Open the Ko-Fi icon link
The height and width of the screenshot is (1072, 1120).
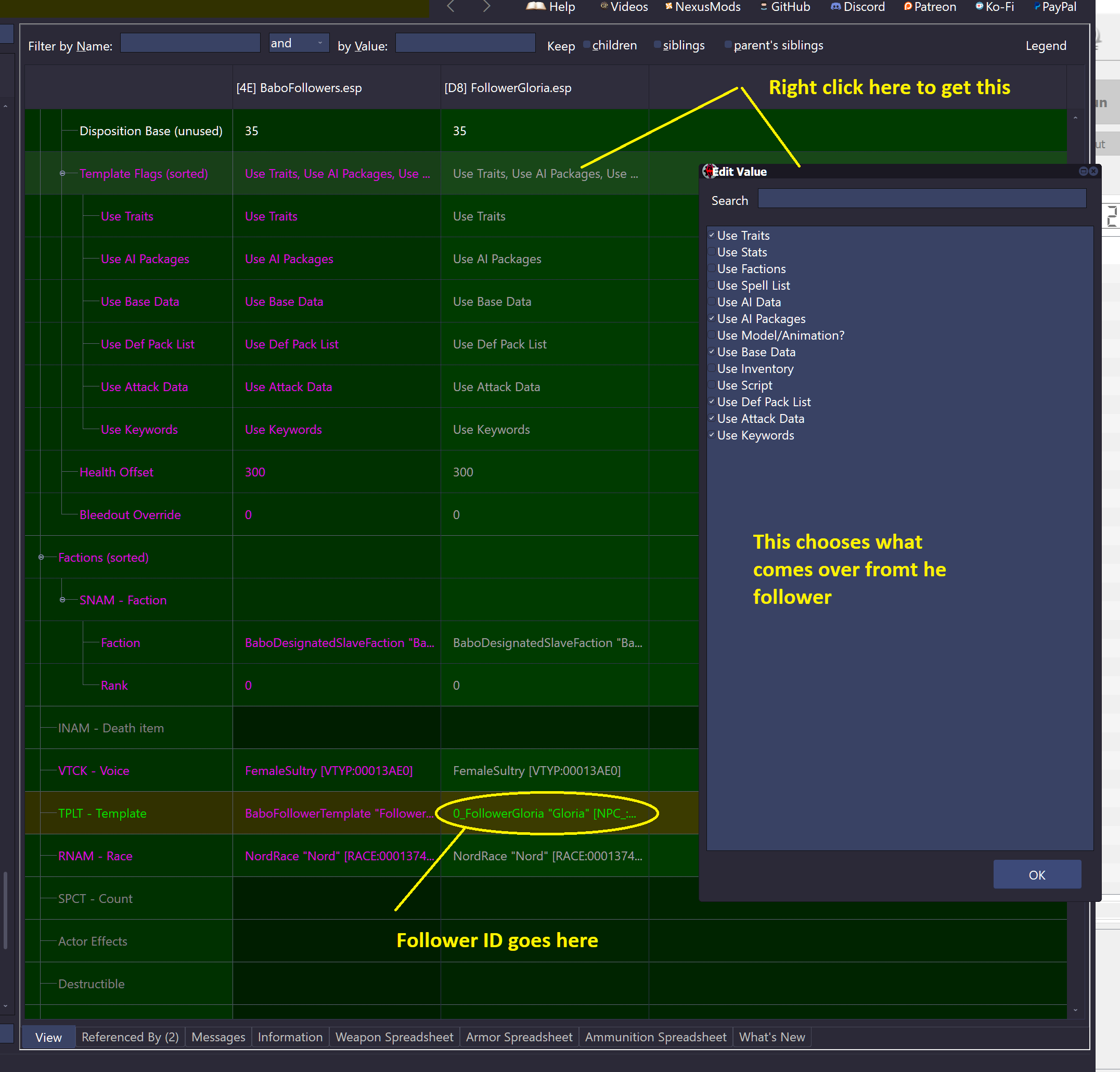coord(980,6)
